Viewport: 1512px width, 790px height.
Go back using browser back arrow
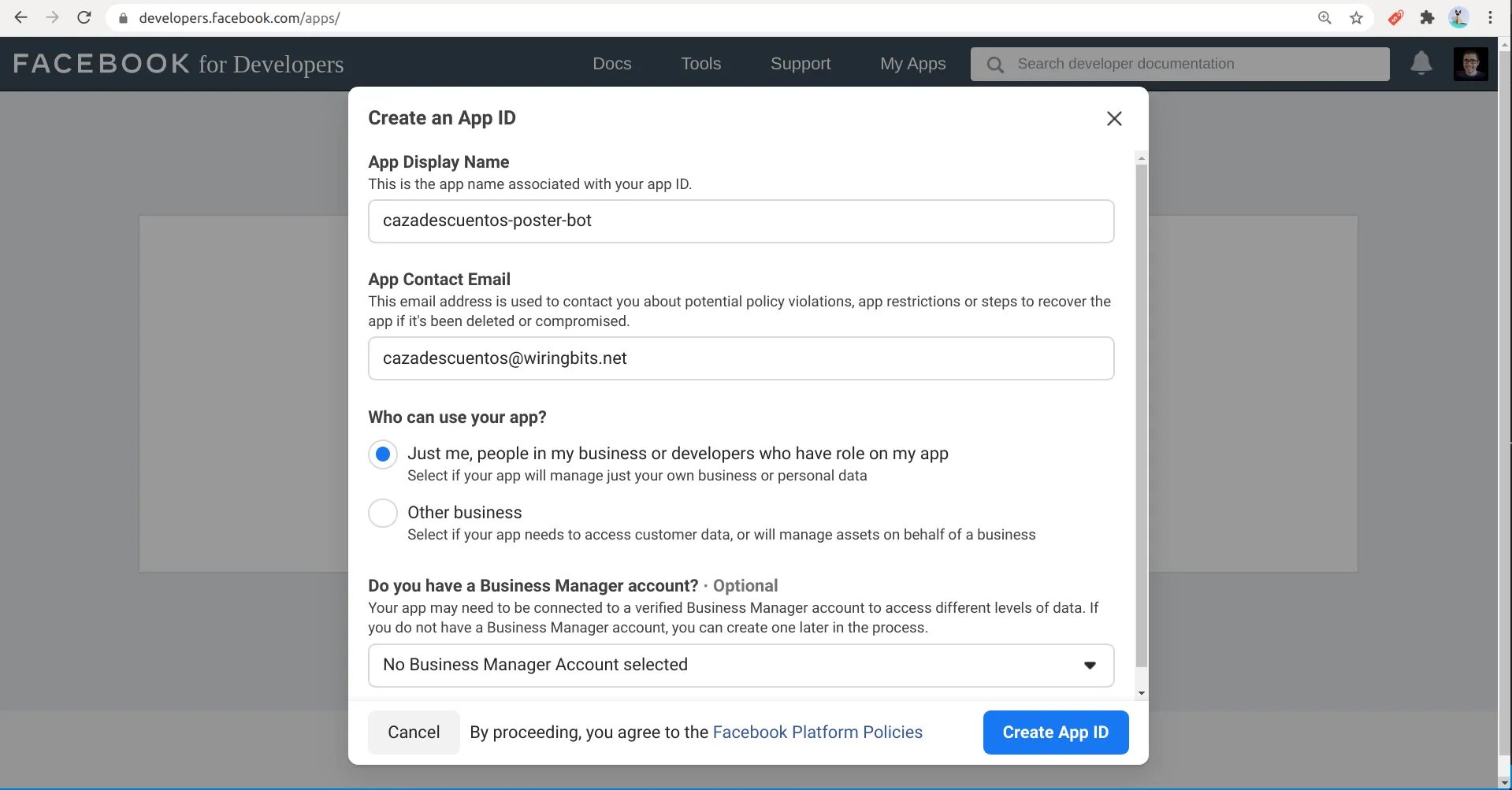[21, 17]
